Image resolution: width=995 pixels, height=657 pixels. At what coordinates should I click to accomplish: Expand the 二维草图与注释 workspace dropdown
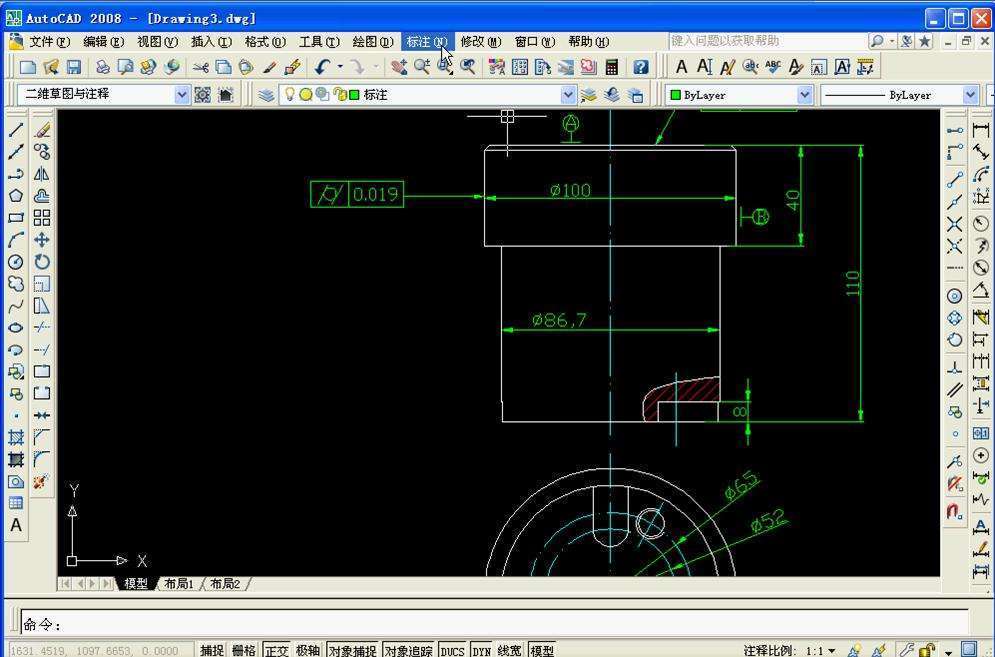[x=181, y=95]
